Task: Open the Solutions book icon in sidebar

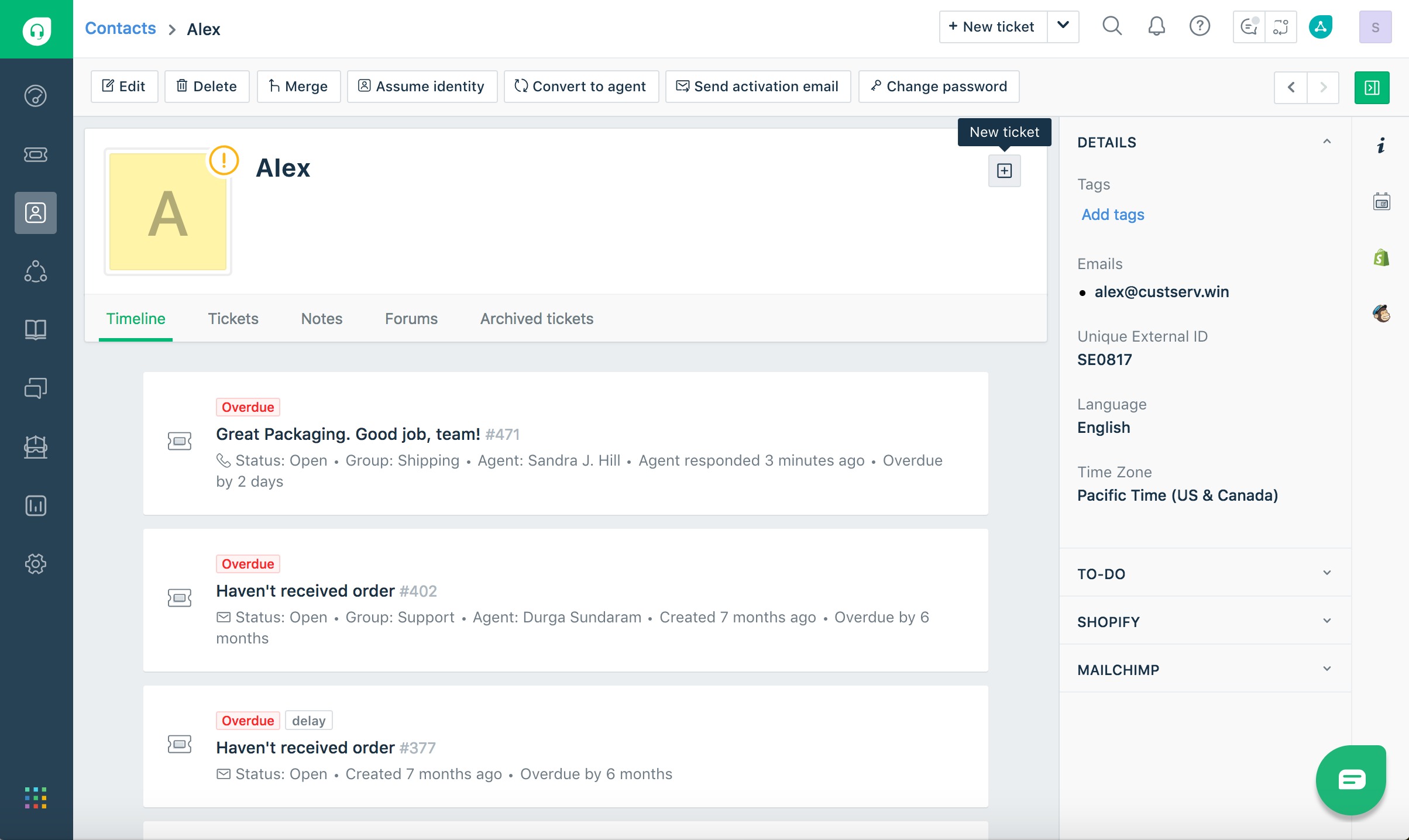Action: 36,330
